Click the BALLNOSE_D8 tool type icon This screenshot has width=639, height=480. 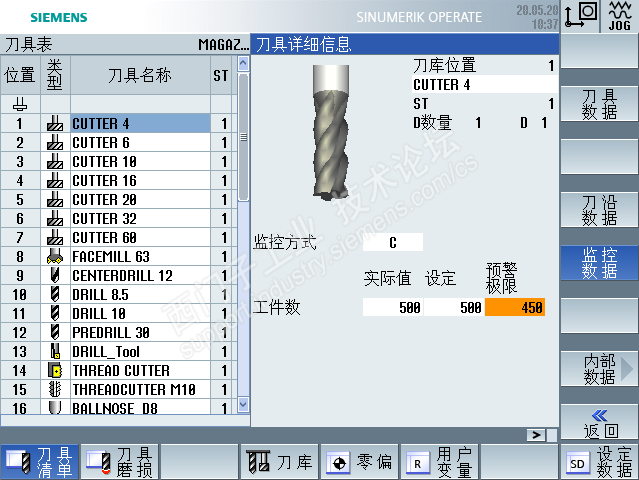click(x=55, y=407)
